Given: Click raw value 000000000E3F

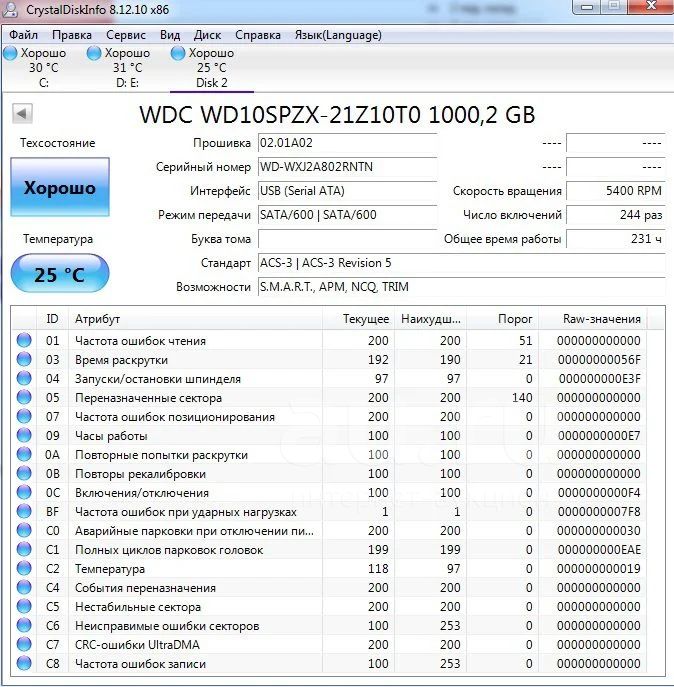Looking at the screenshot, I should pyautogui.click(x=599, y=379).
